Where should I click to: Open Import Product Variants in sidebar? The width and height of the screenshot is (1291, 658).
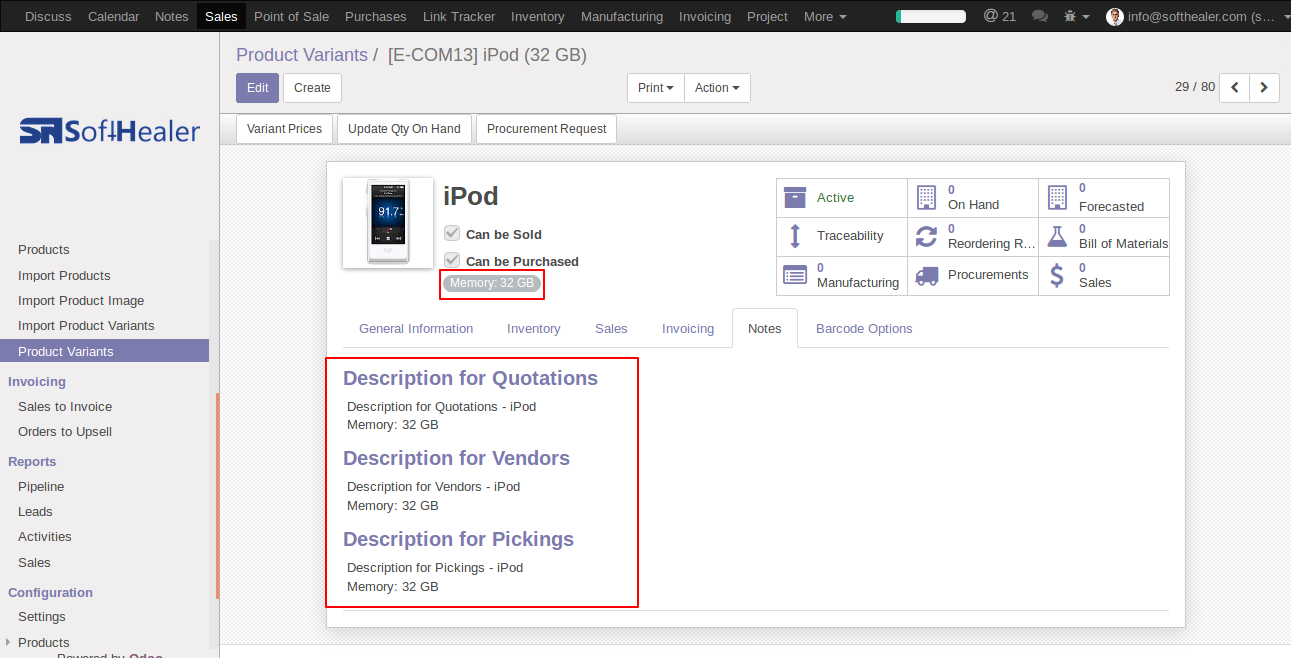click(x=86, y=325)
